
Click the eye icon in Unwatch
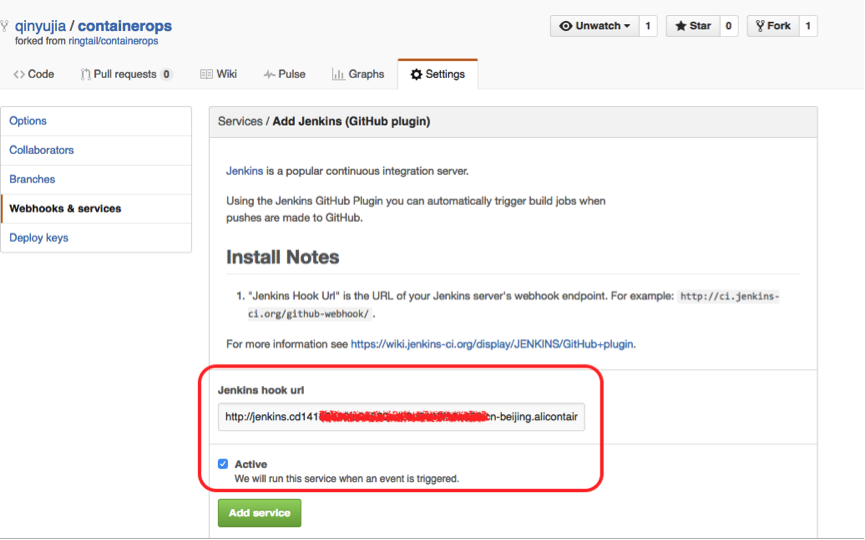565,26
